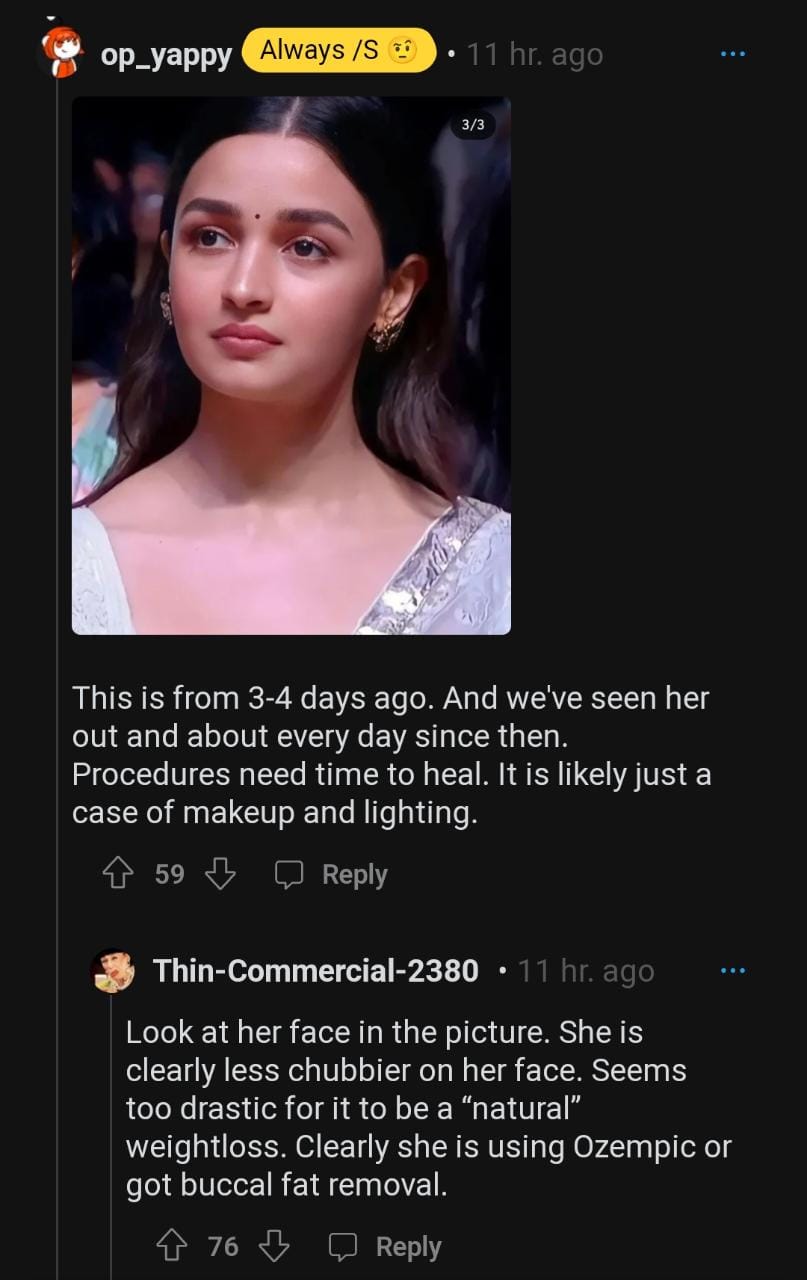Screen dimensions: 807x1280
Task: Click the timestamp on Thin-Commercial-2380's reply
Action: coord(586,971)
